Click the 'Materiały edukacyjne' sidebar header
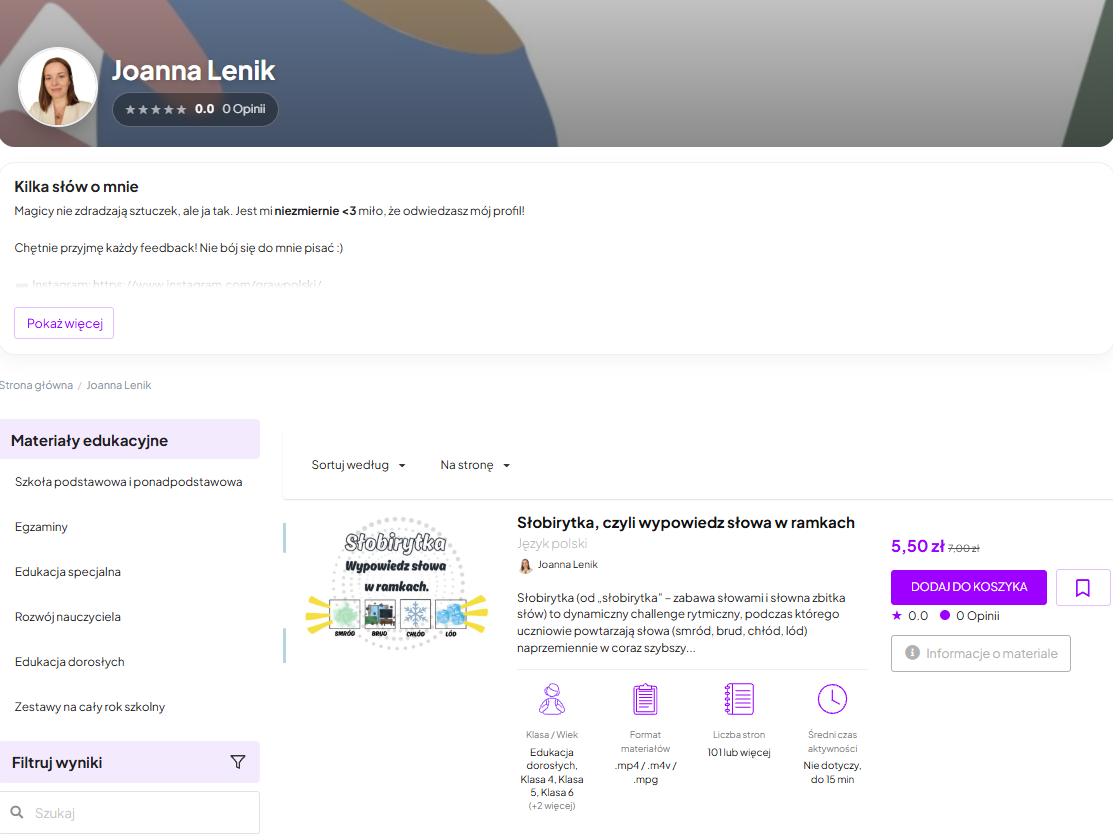Image resolution: width=1113 pixels, height=835 pixels. click(x=130, y=440)
